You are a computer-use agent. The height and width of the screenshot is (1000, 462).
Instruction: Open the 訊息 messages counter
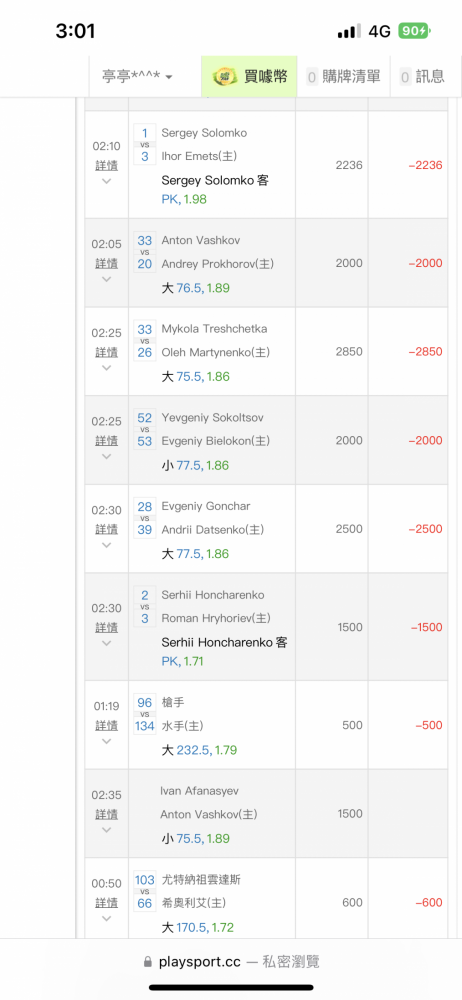[405, 78]
